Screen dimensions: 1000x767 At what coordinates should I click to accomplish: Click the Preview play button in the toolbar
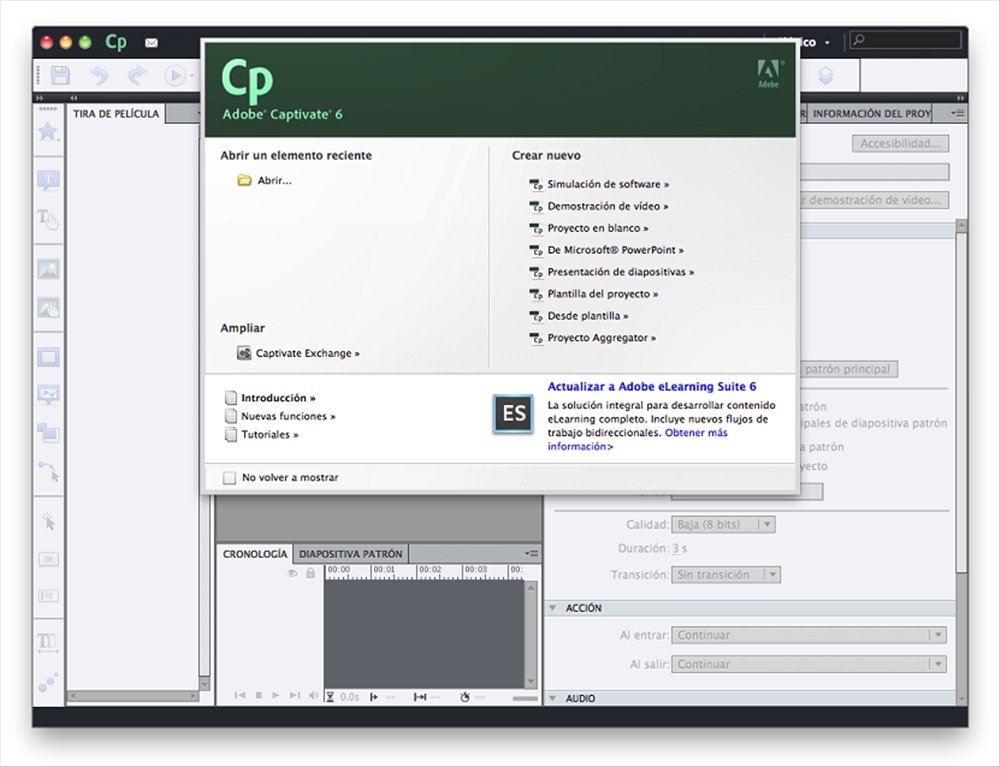point(174,76)
